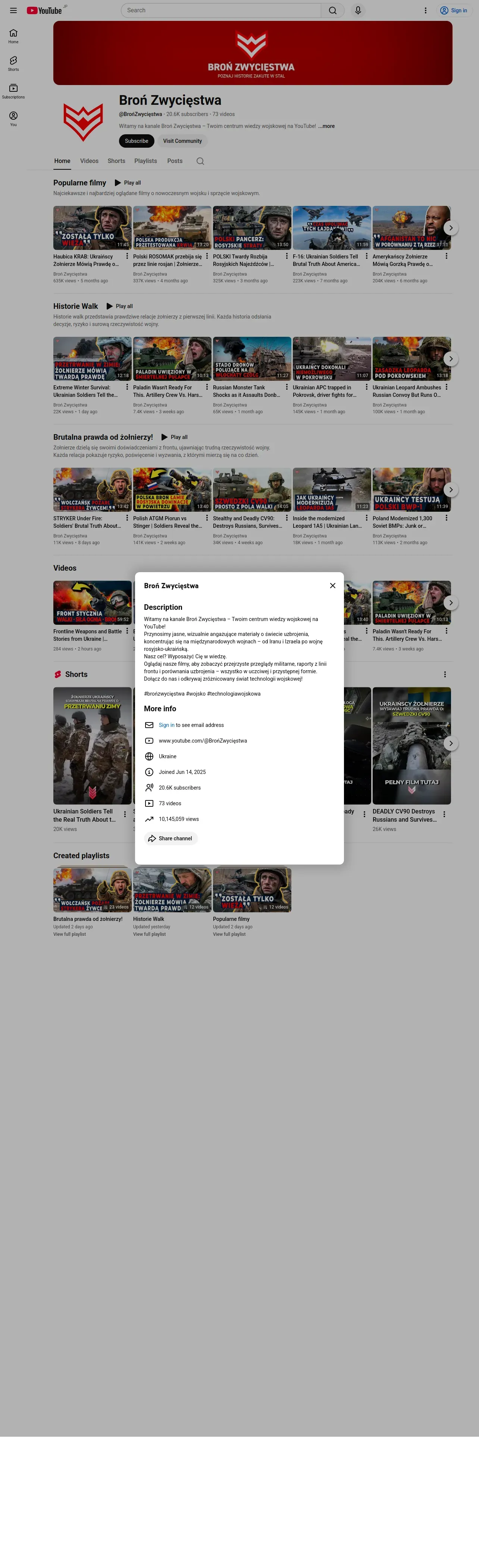This screenshot has height=1568, width=479.
Task: Open the Historie Walk section title
Action: tap(75, 306)
